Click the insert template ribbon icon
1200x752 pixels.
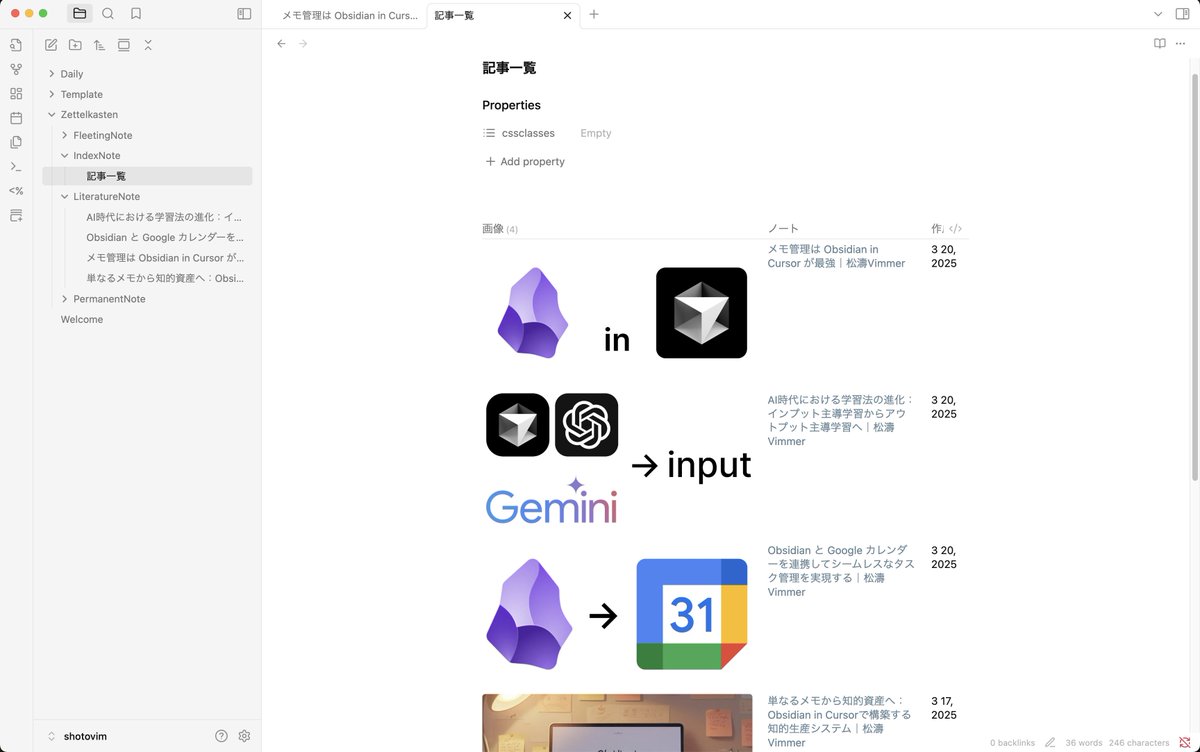pos(16,142)
